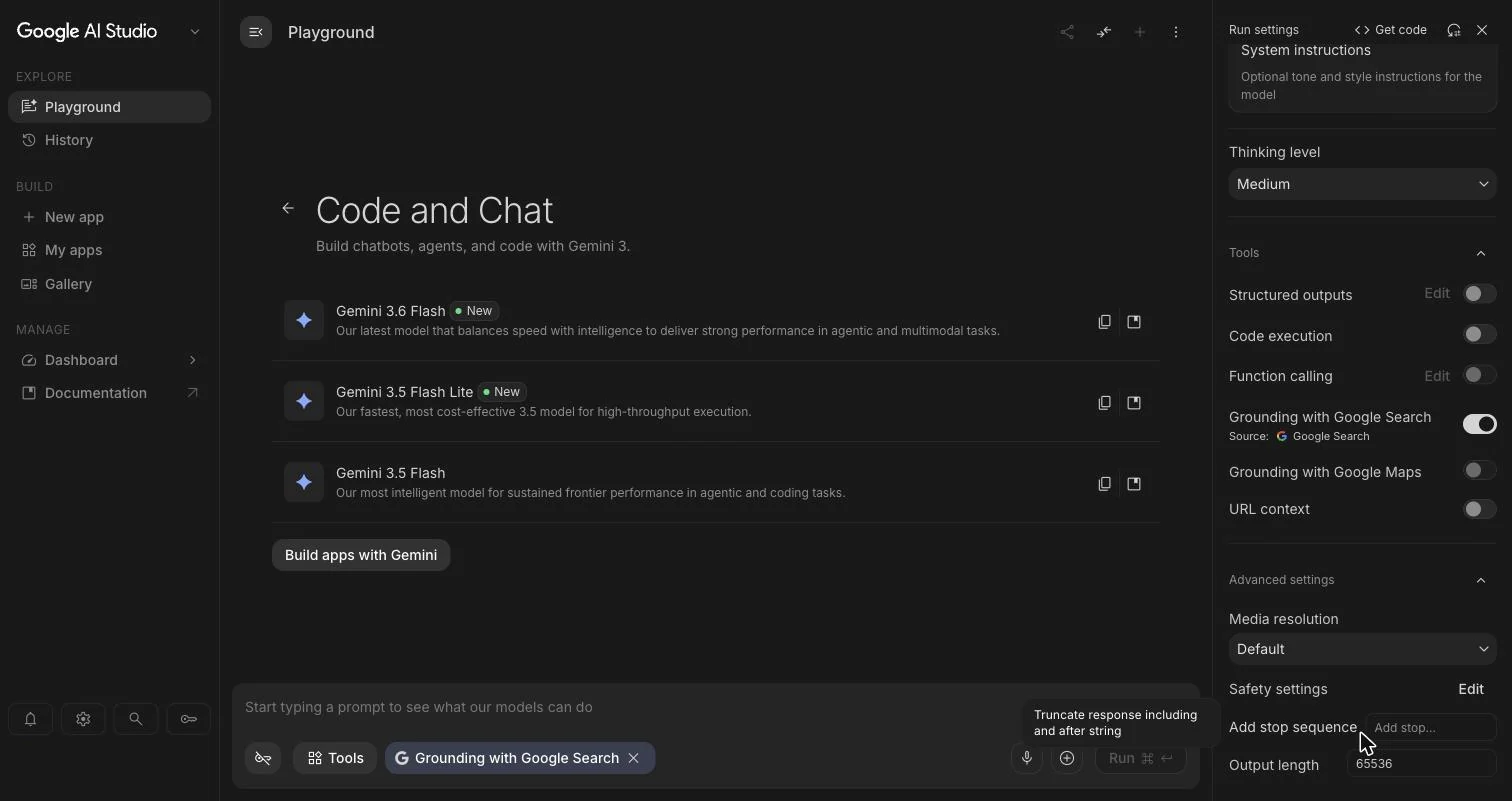Click the Output length value field
The width and height of the screenshot is (1512, 801).
tap(1421, 763)
